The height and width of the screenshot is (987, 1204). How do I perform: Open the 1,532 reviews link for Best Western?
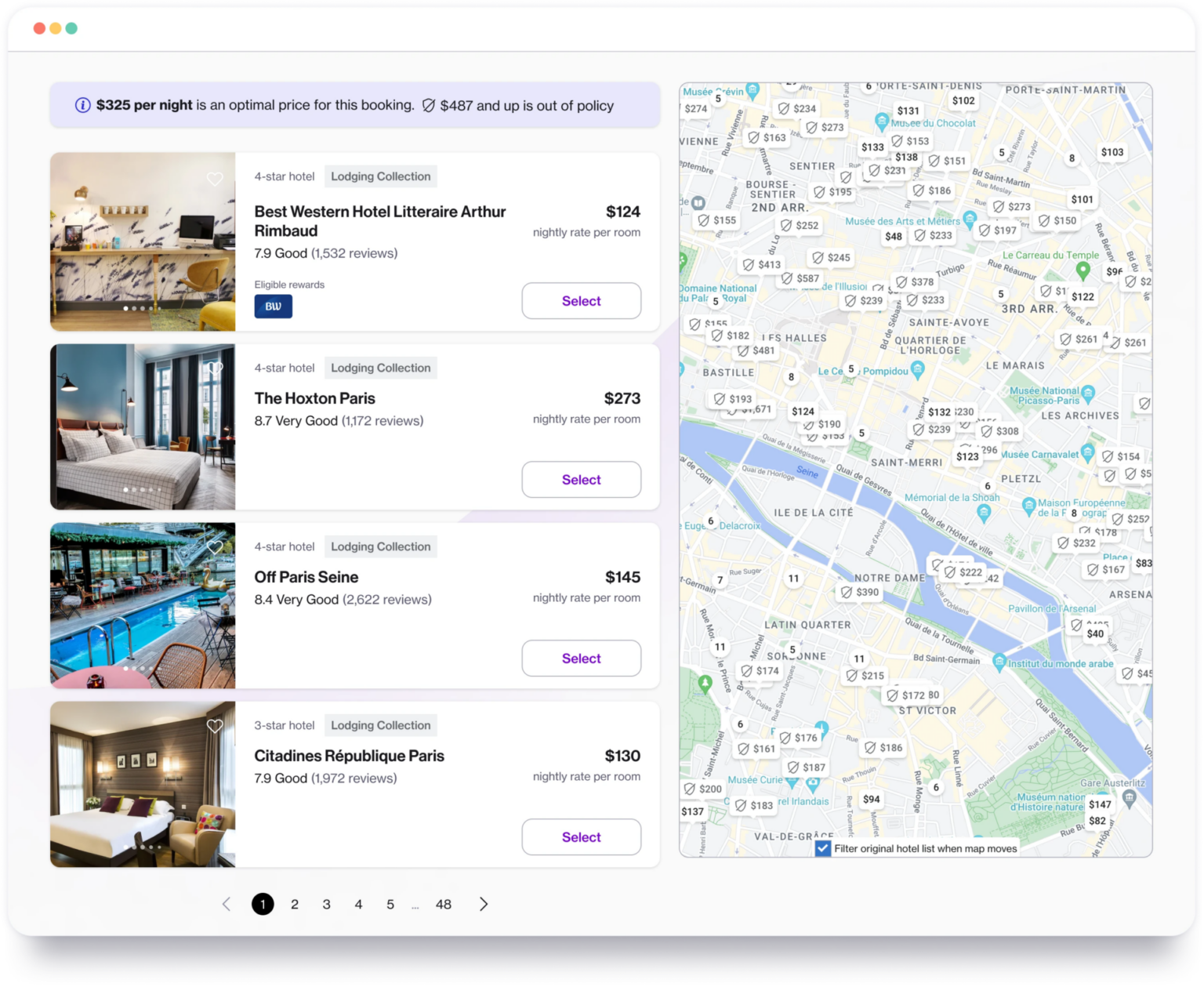[x=354, y=253]
